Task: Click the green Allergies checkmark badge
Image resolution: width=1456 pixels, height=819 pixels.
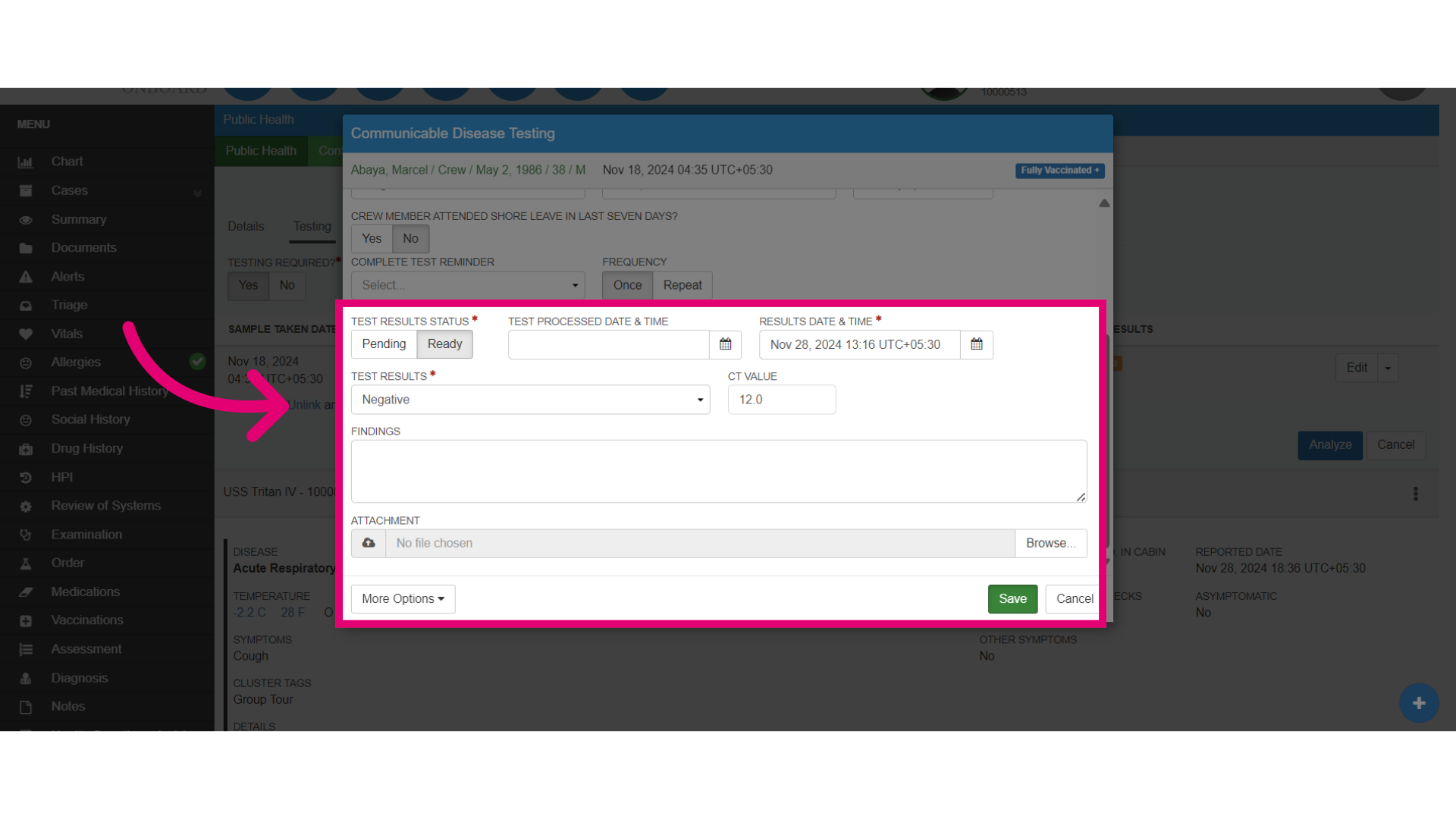Action: tap(197, 362)
